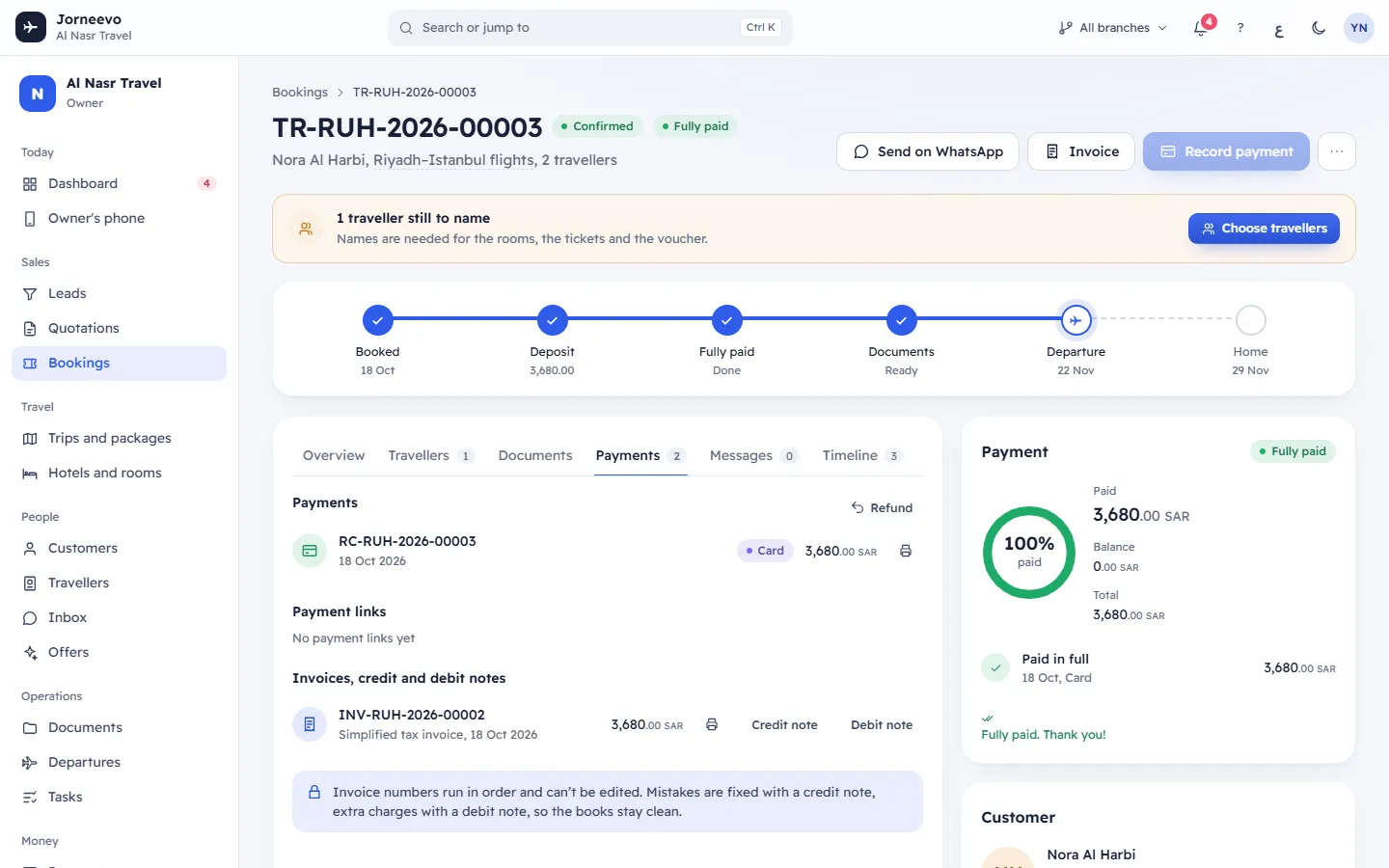This screenshot has height=868, width=1389.
Task: Click the search or jump to field
Action: pyautogui.click(x=590, y=28)
